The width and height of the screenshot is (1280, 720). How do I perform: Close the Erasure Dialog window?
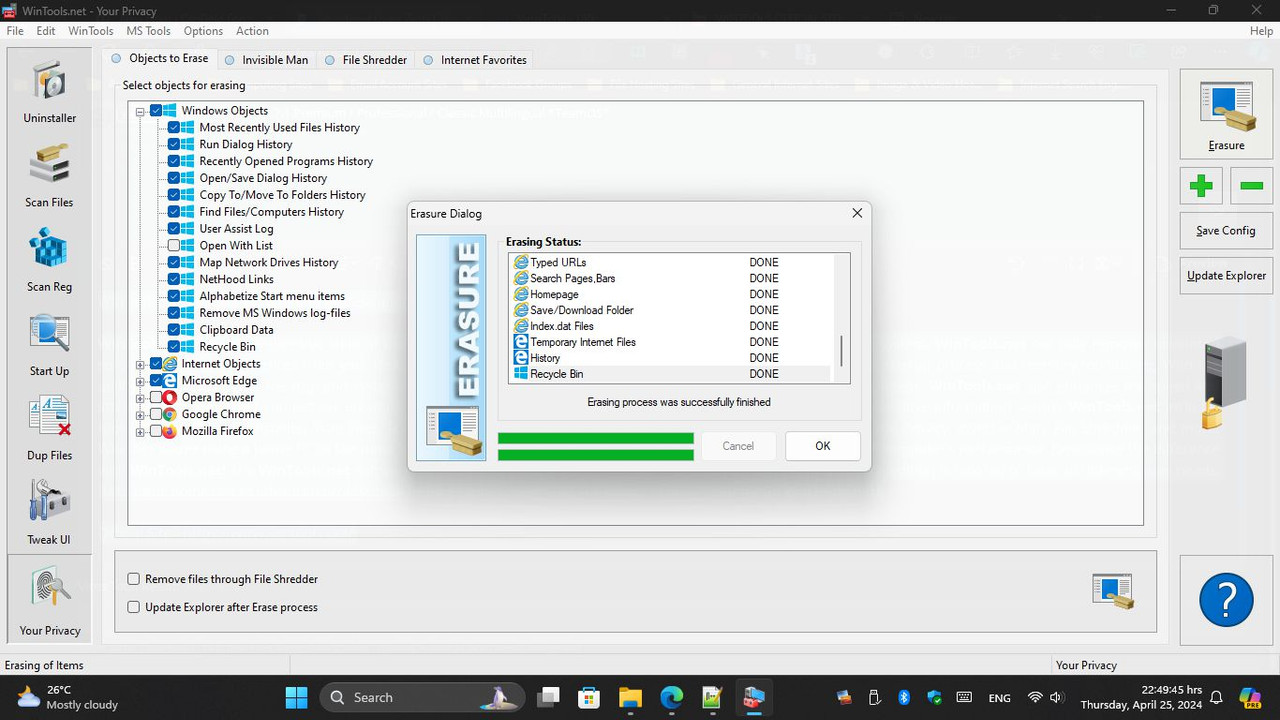point(857,213)
